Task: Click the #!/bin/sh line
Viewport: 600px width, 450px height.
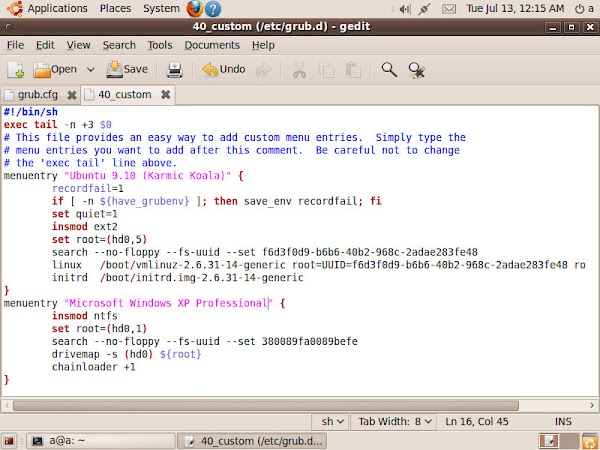Action: tap(31, 112)
